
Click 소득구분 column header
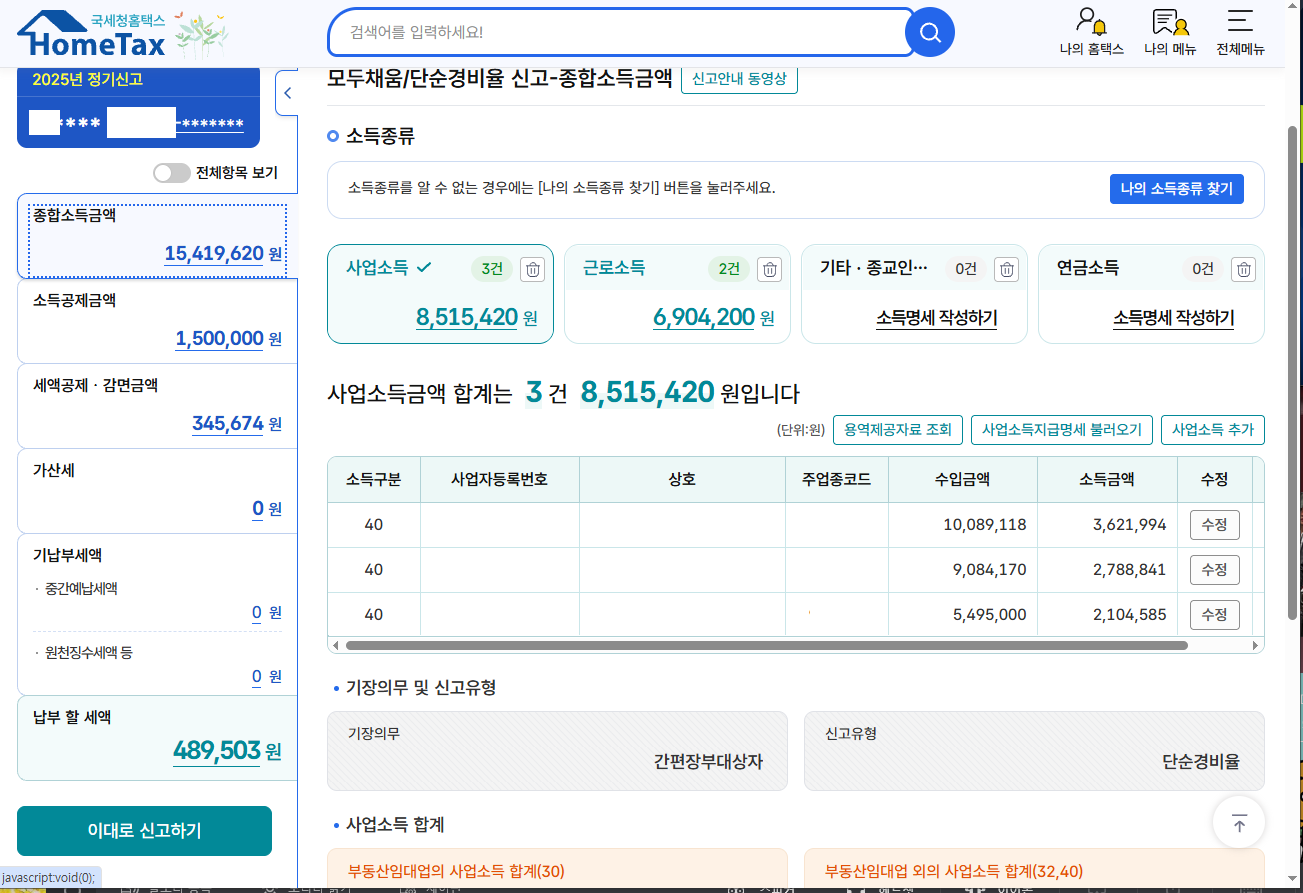tap(374, 479)
